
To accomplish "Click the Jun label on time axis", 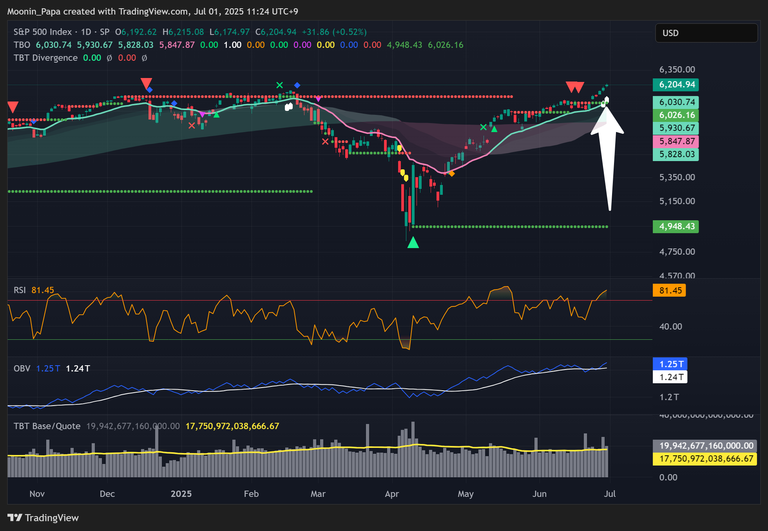I will 539,494.
